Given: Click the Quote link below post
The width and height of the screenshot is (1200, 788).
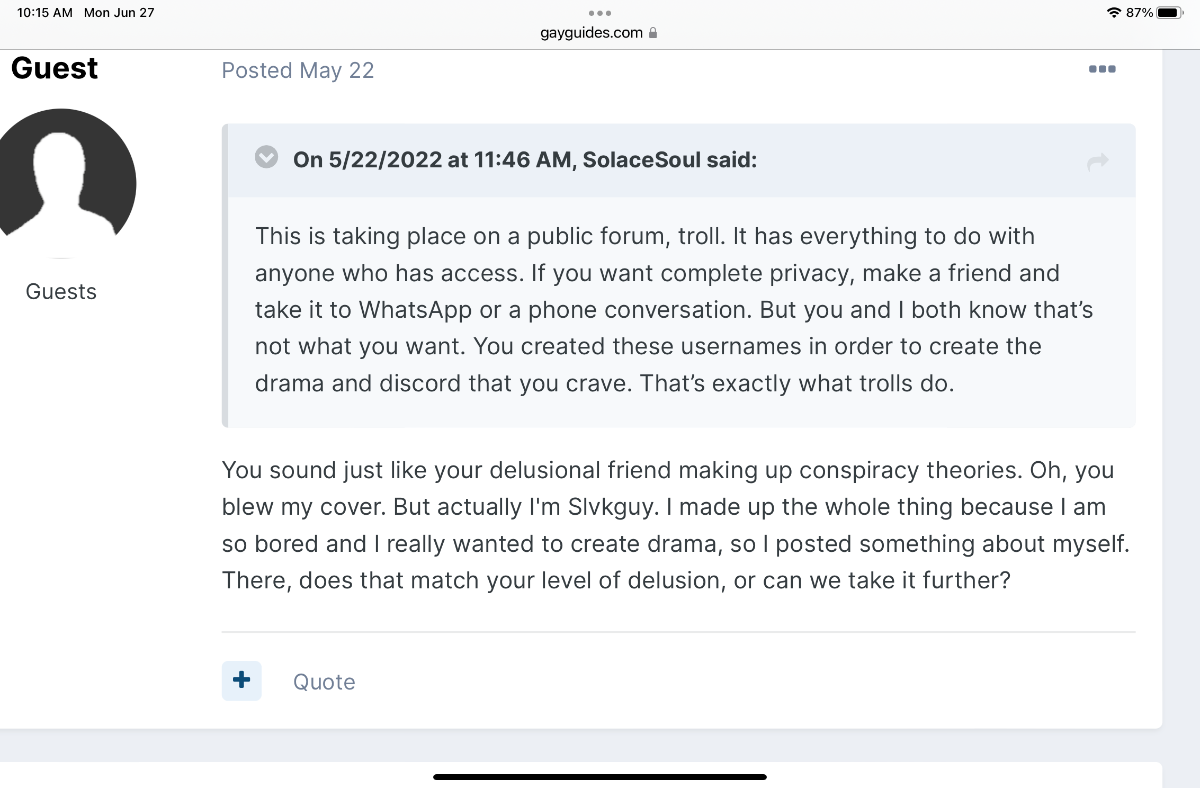Looking at the screenshot, I should click(x=324, y=682).
